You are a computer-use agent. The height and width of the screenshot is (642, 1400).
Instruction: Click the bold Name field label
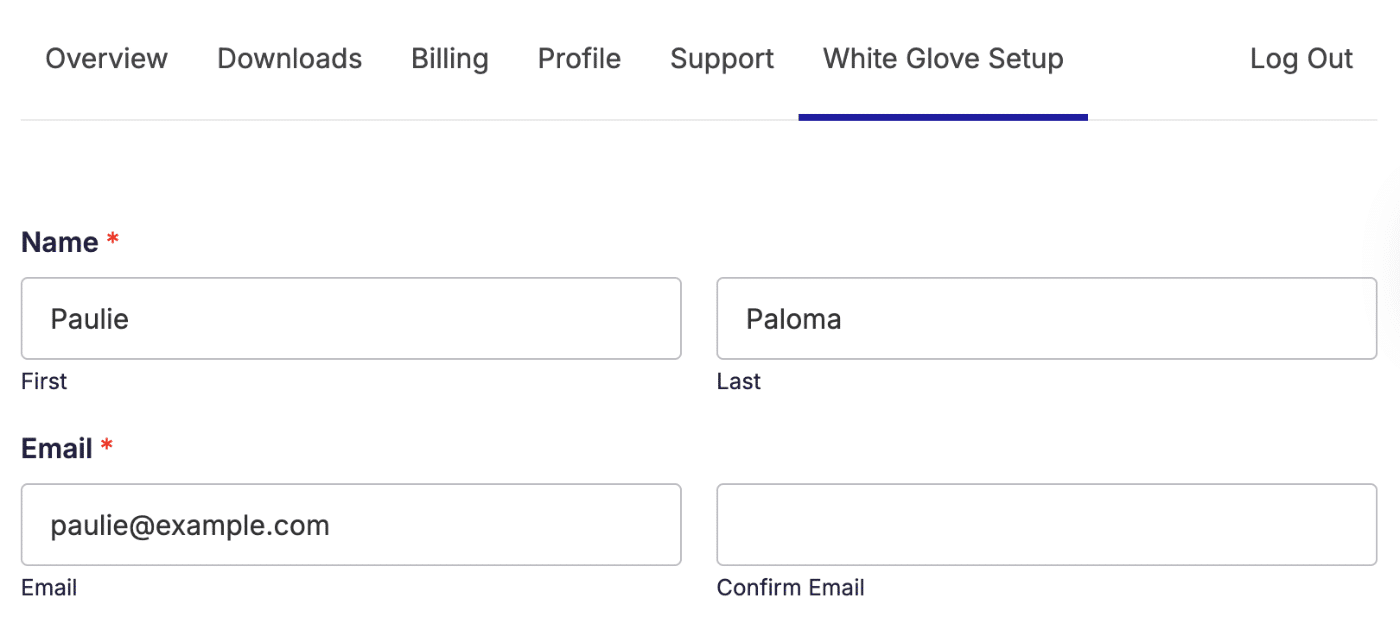[x=60, y=242]
